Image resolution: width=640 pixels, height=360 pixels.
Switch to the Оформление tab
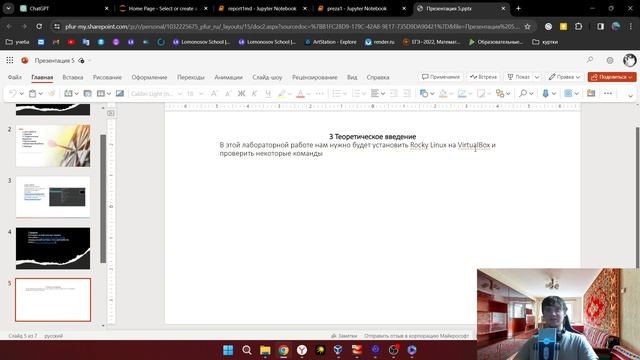(149, 77)
